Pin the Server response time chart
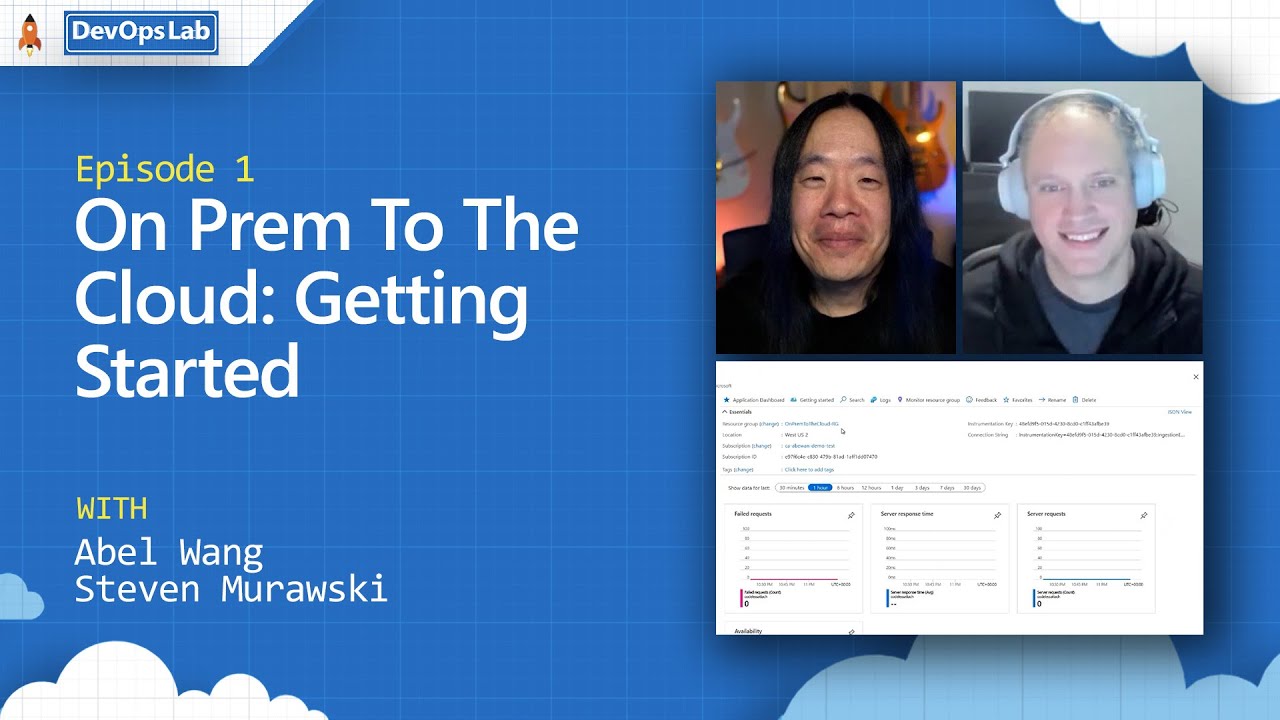Viewport: 1280px width, 720px height. [x=997, y=515]
